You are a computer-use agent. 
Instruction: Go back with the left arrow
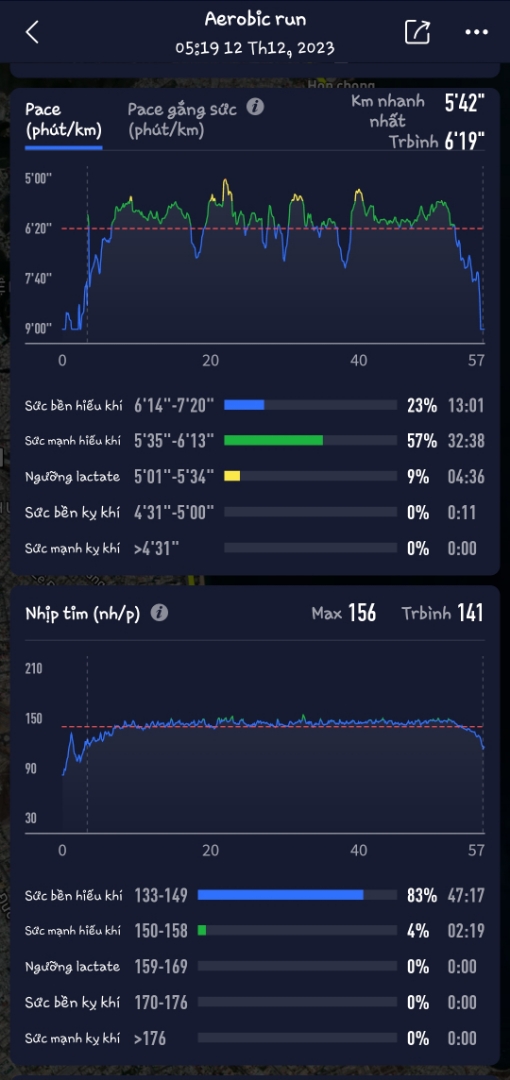pyautogui.click(x=32, y=32)
